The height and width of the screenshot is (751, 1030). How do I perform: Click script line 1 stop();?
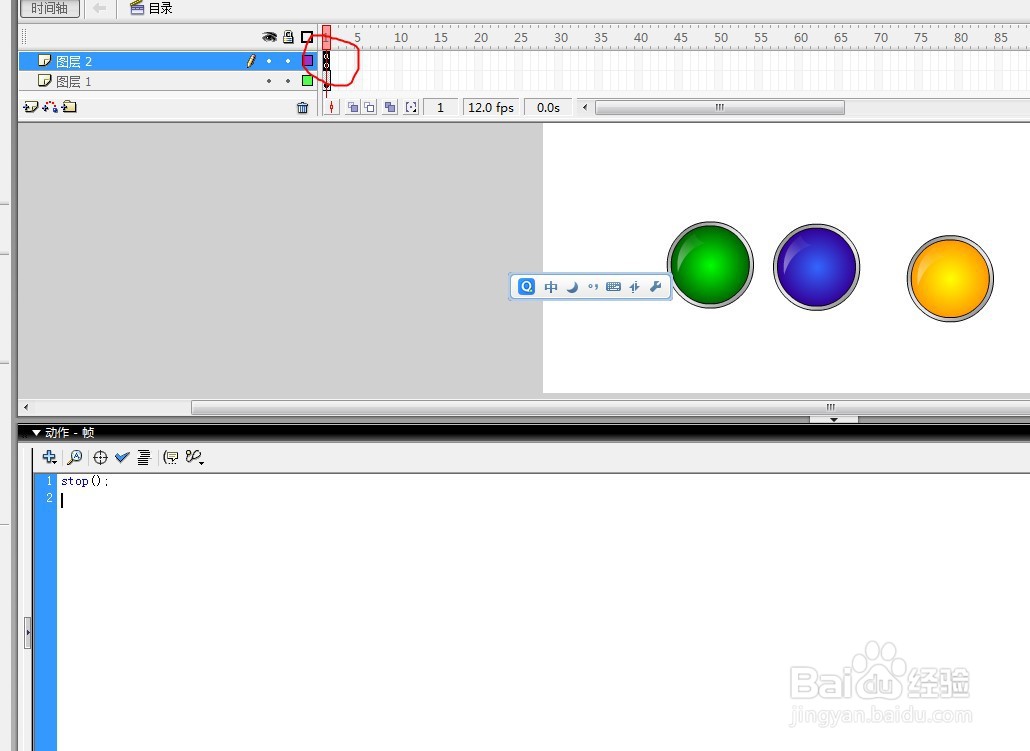pos(84,481)
